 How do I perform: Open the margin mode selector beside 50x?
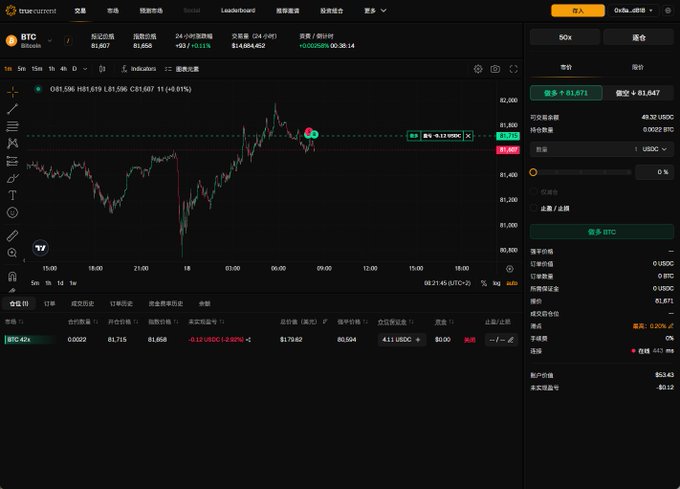point(639,38)
